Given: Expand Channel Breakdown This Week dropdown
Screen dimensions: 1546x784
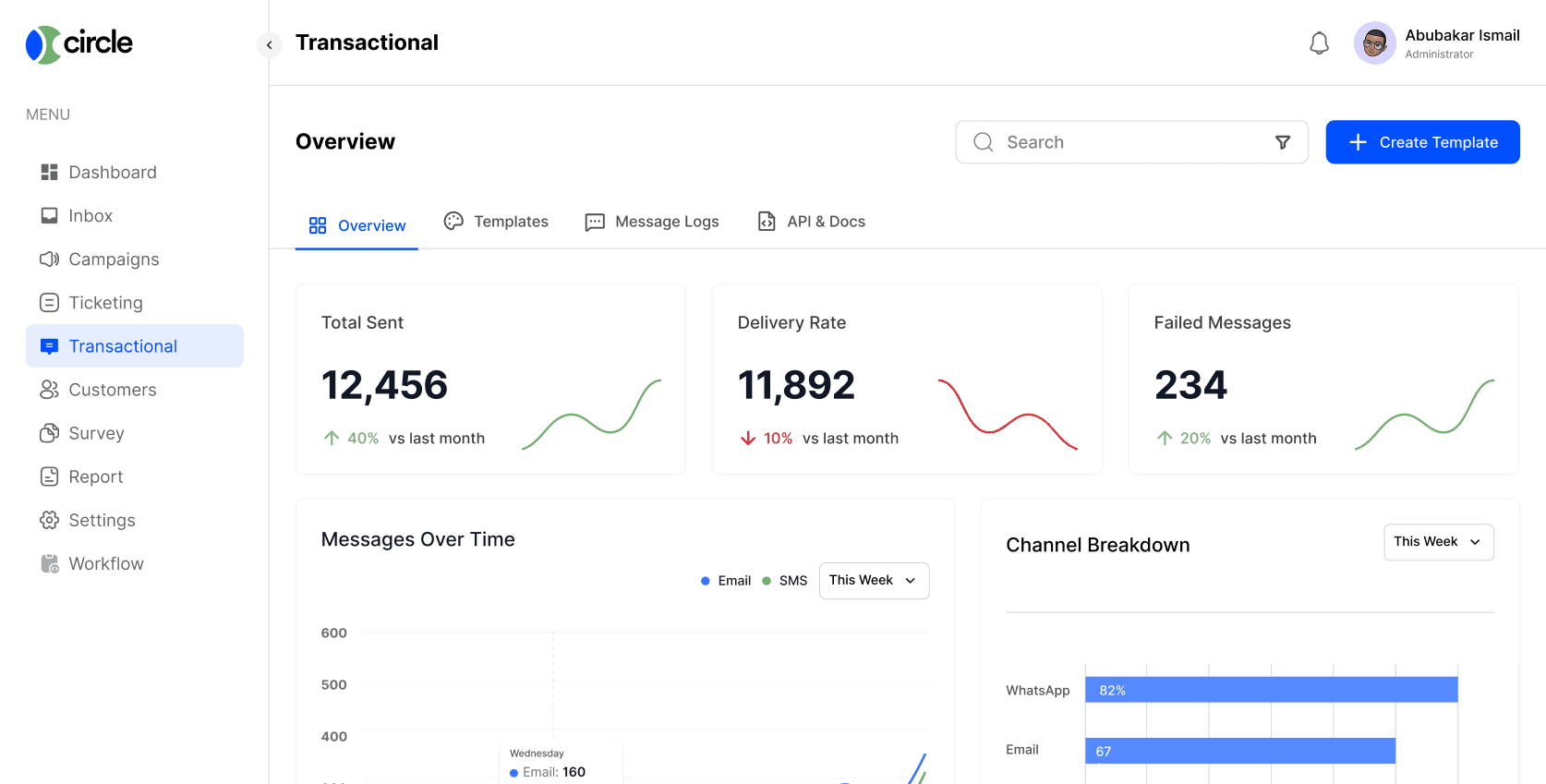Looking at the screenshot, I should click(x=1438, y=542).
